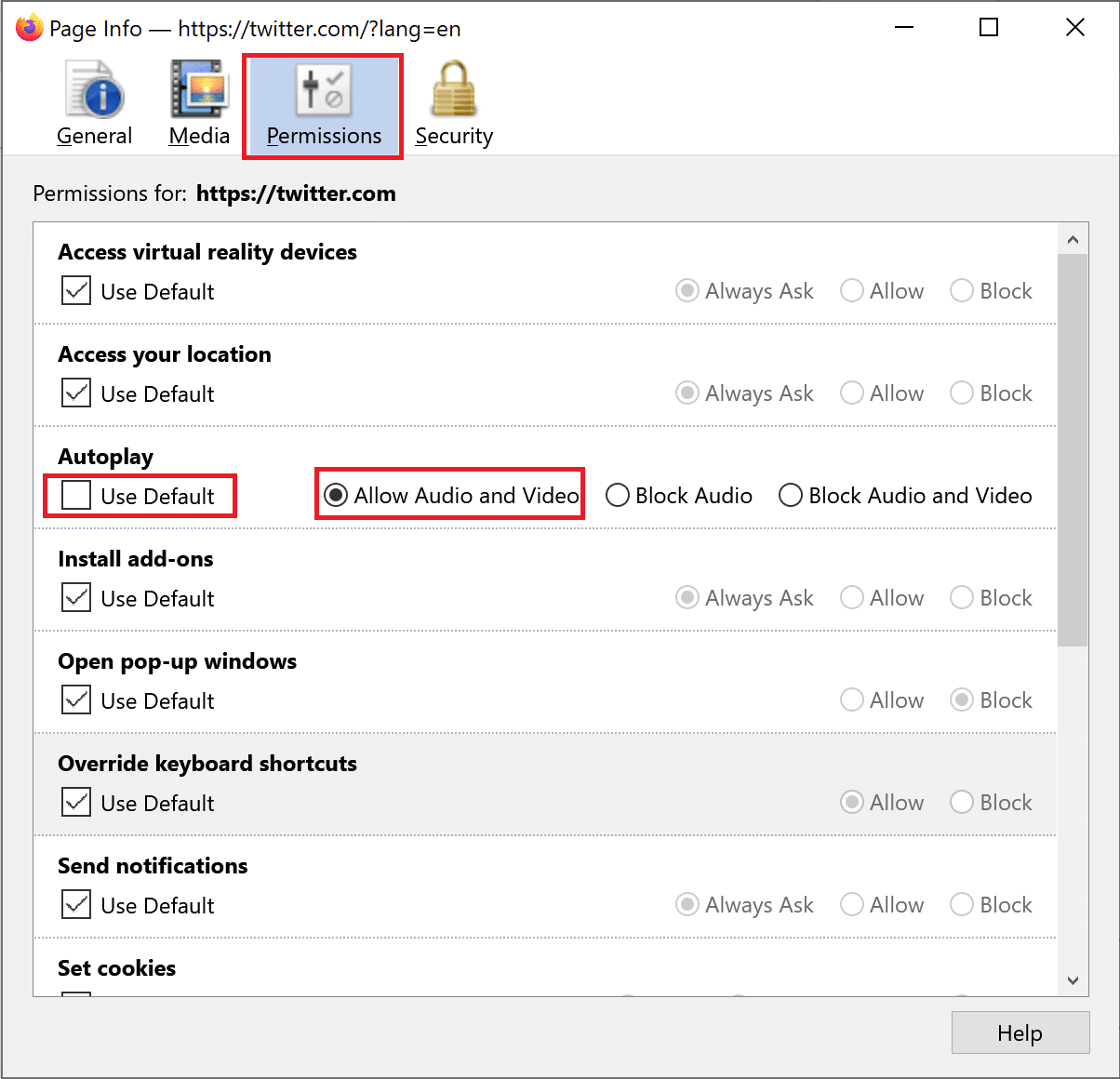Image resolution: width=1120 pixels, height=1079 pixels.
Task: Click the filmstrip icon above Media
Action: [198, 88]
